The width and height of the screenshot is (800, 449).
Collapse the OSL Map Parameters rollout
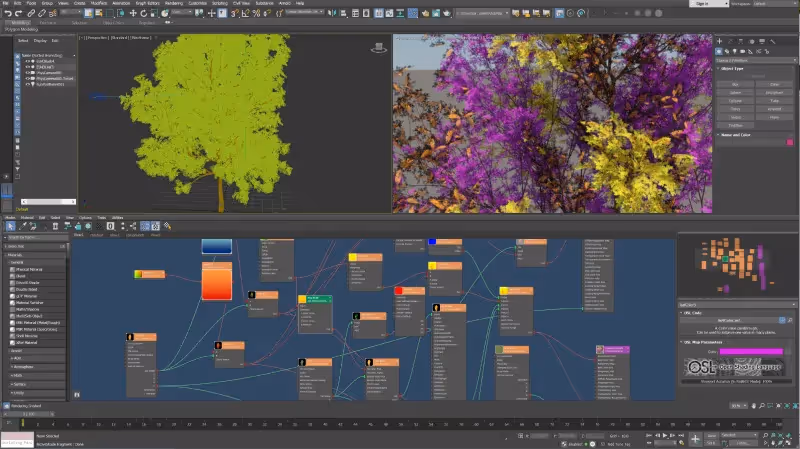[x=703, y=342]
